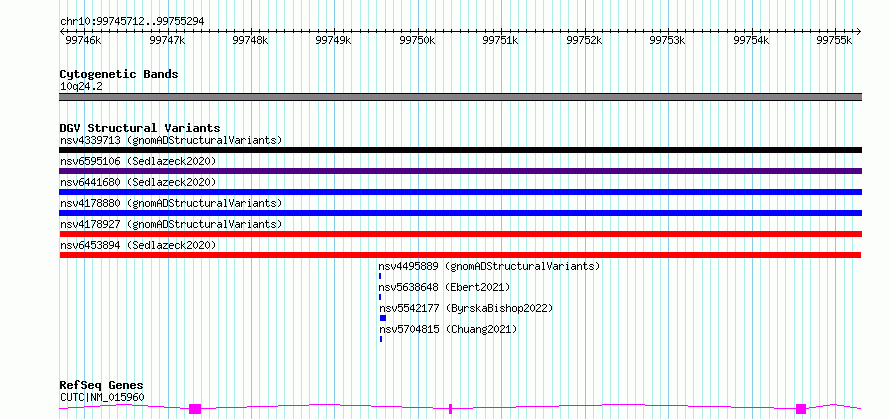Click the 99748k ruler tick label
Screen dimensions: 890x419
point(250,40)
